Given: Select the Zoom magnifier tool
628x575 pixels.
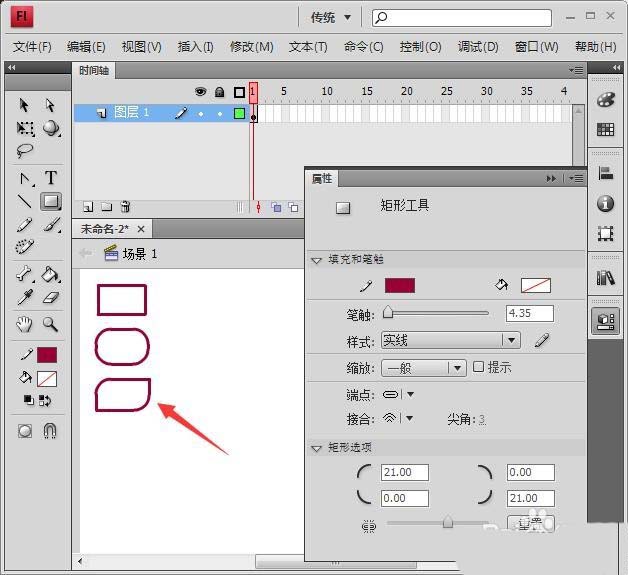Looking at the screenshot, I should [50, 324].
